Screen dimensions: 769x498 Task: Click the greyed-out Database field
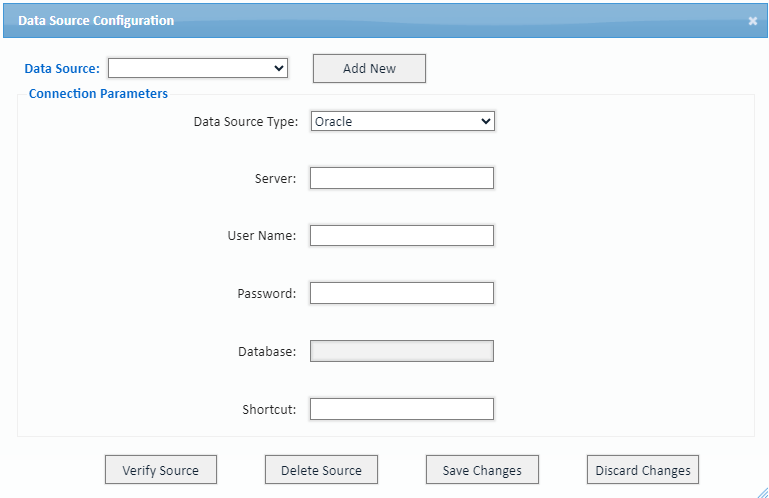click(x=402, y=351)
